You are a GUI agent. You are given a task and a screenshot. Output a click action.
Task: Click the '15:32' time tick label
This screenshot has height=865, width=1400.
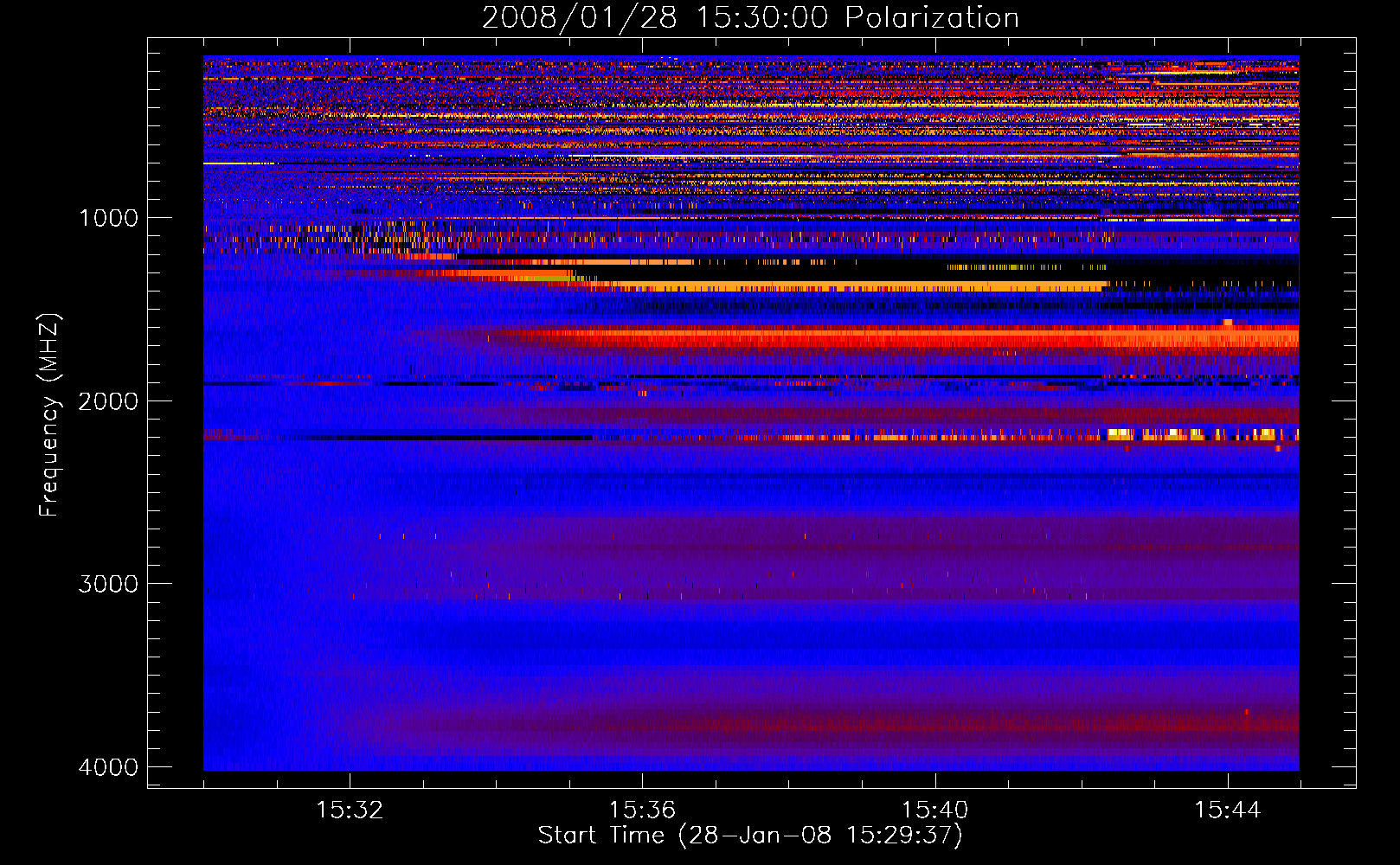[350, 811]
